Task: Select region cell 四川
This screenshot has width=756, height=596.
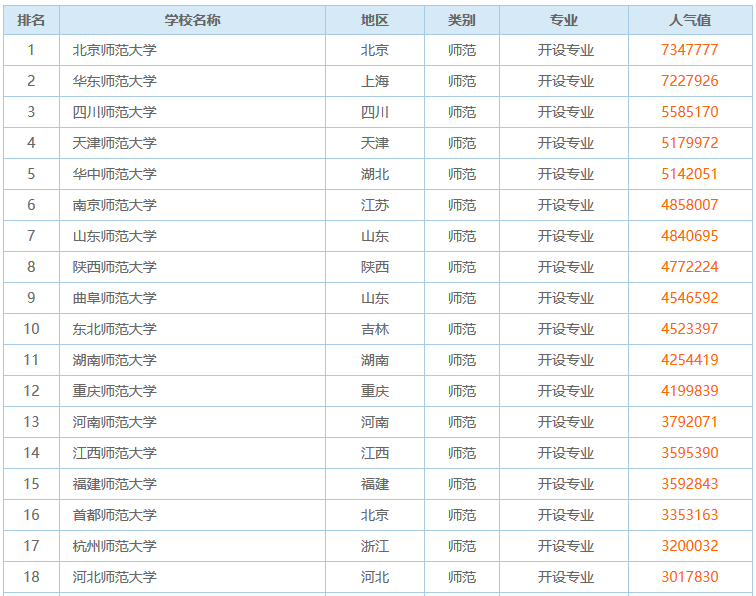Action: coord(375,112)
